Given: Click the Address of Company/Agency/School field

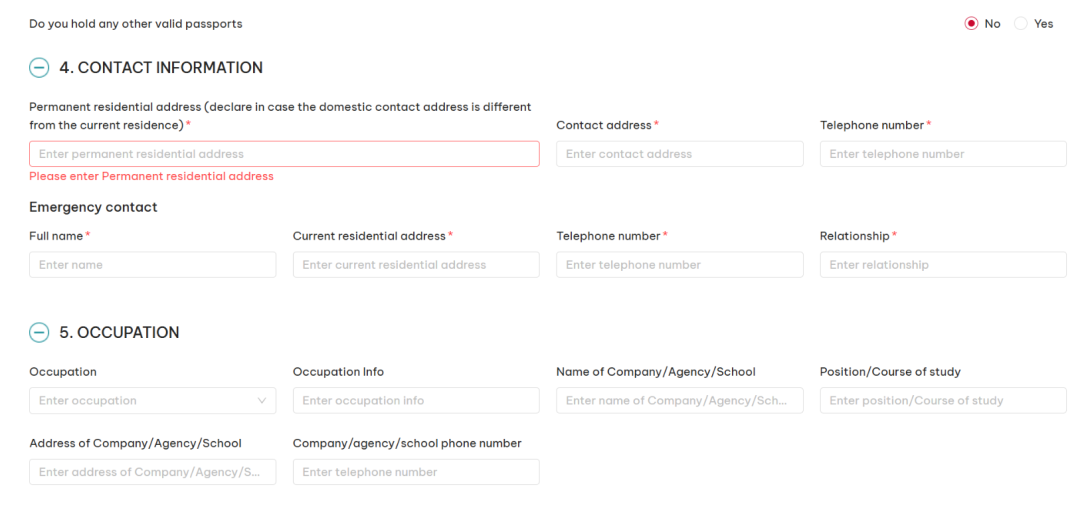Looking at the screenshot, I should pyautogui.click(x=152, y=472).
